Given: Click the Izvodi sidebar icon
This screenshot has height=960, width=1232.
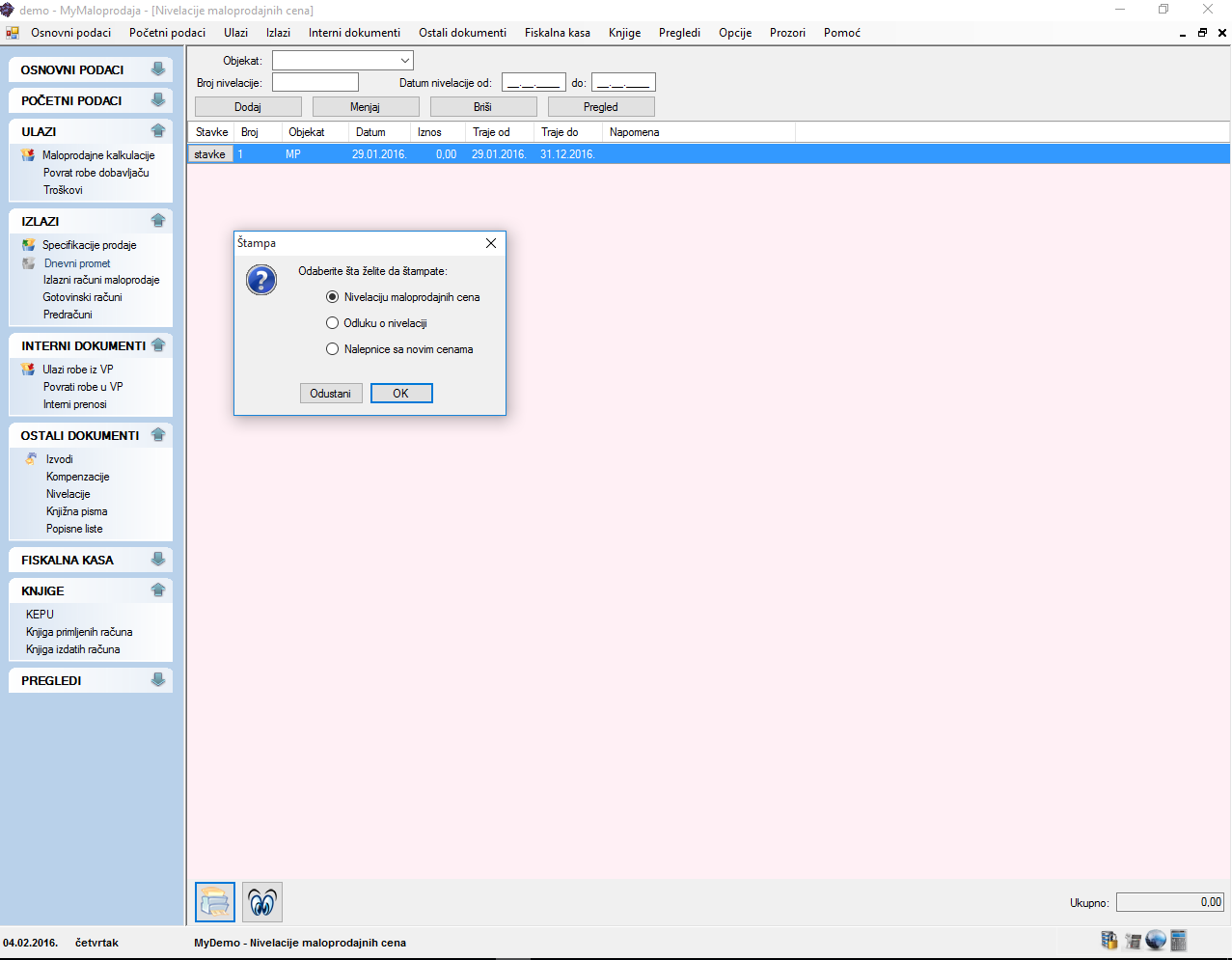Looking at the screenshot, I should 31,459.
